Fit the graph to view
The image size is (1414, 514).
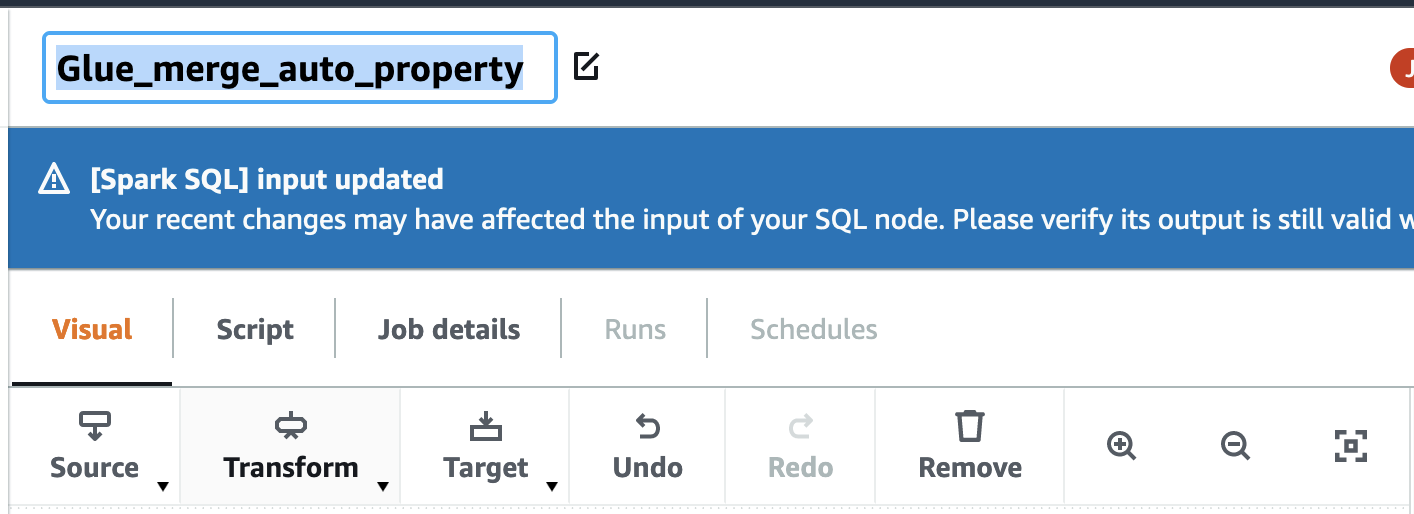1350,446
